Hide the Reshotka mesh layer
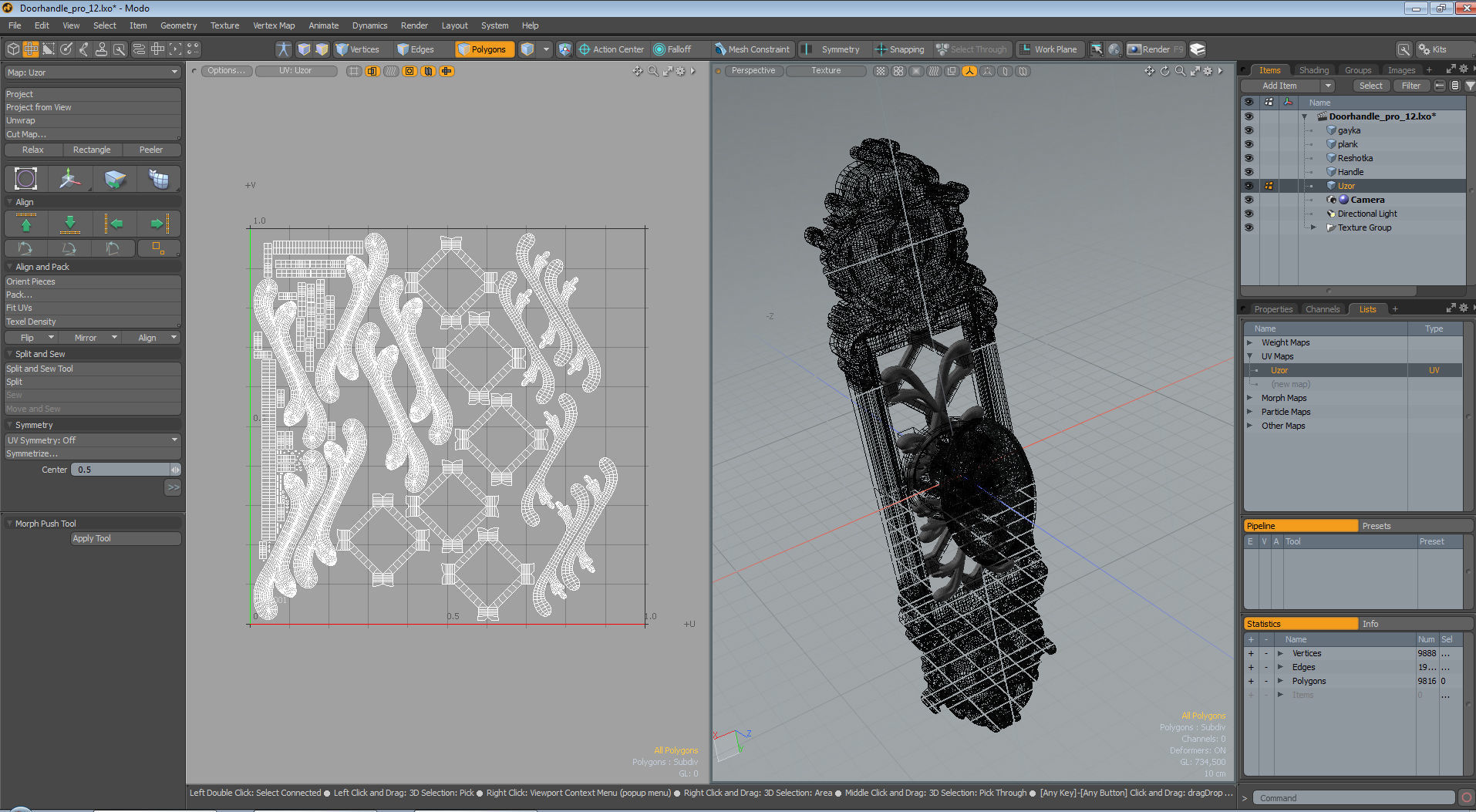1476x812 pixels. (1249, 158)
